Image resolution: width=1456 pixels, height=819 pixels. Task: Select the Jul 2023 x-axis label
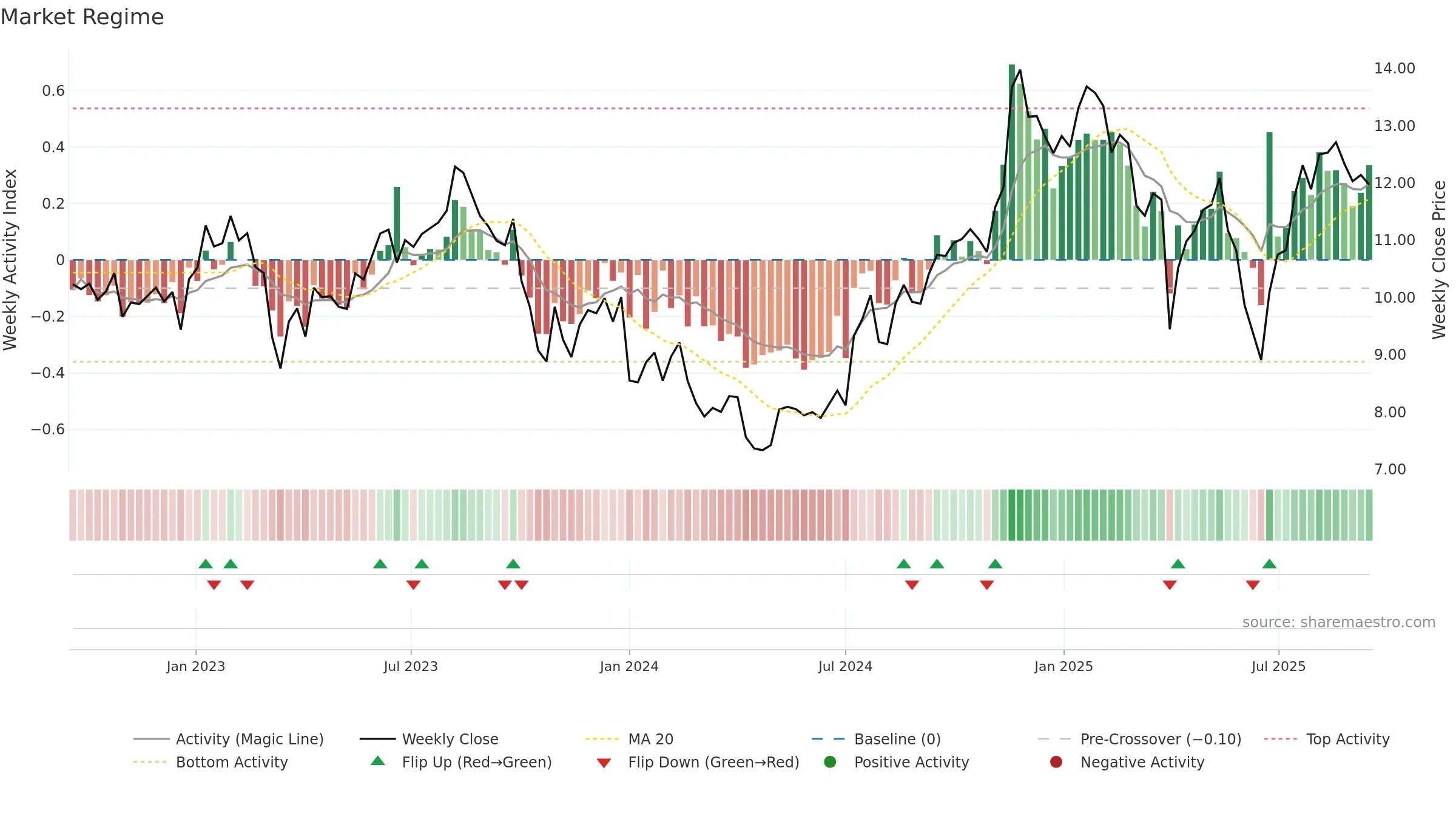[x=411, y=666]
